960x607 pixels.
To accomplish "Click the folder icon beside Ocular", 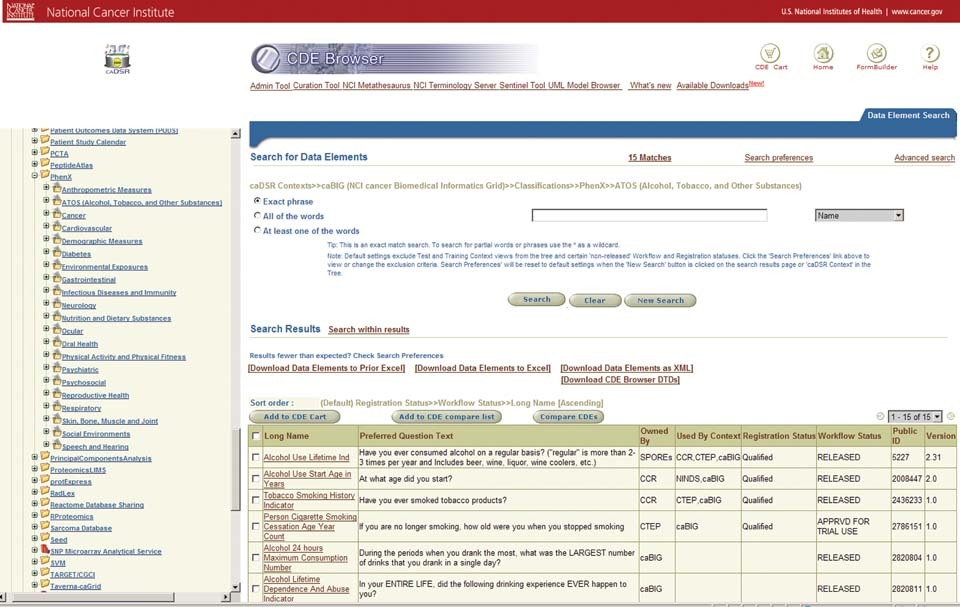I will point(56,330).
